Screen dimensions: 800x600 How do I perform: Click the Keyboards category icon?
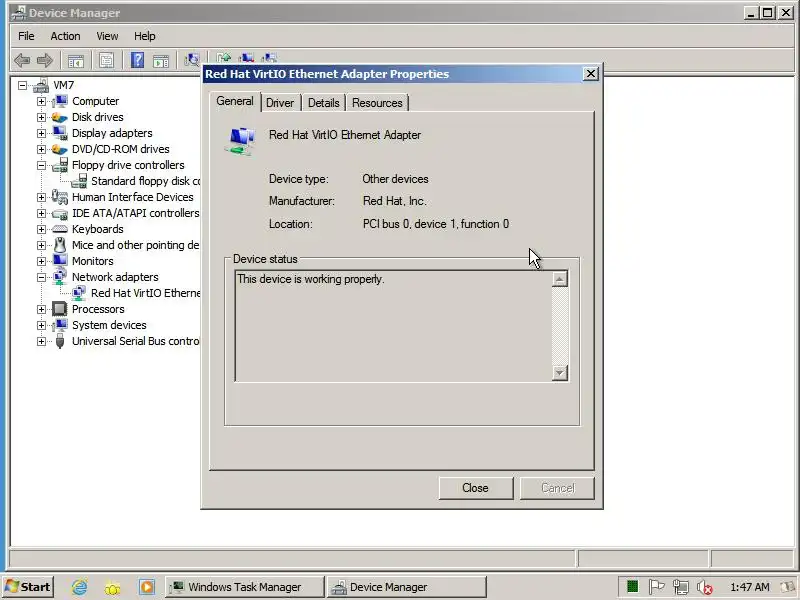[x=60, y=229]
